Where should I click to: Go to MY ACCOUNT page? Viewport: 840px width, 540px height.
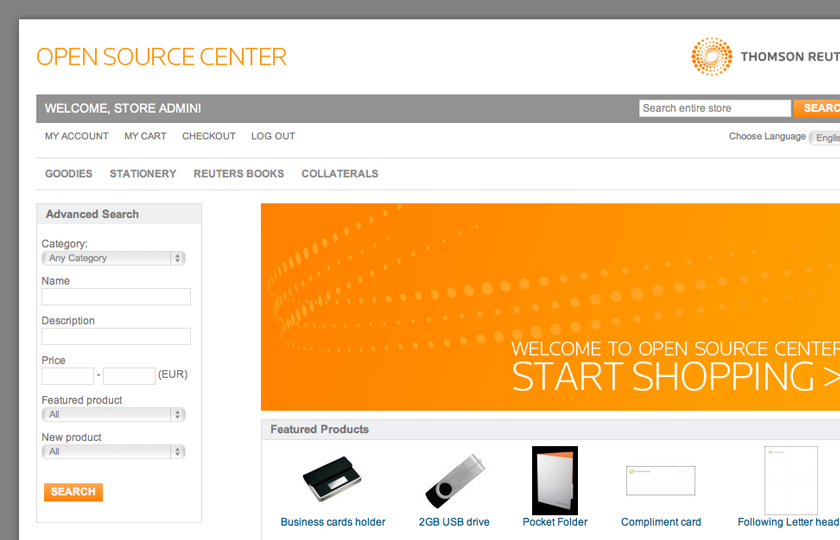77,136
